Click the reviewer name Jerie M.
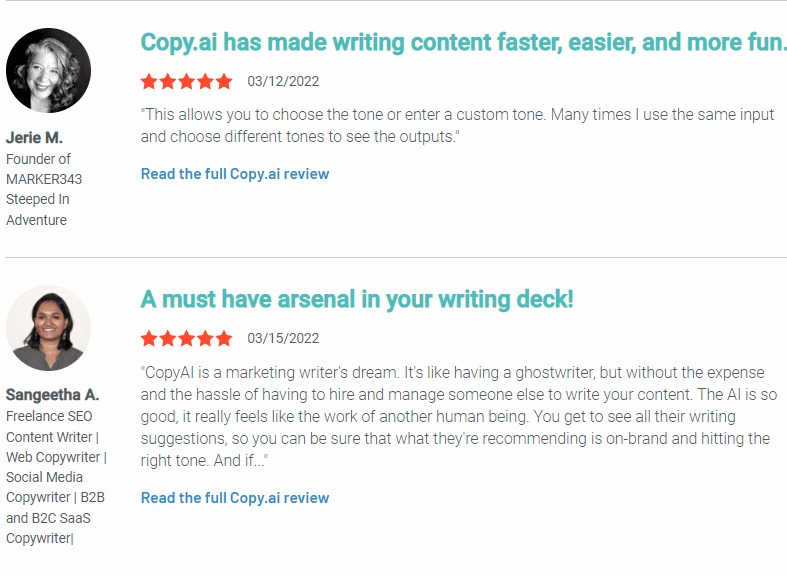Viewport: 787px width, 576px height. point(34,137)
